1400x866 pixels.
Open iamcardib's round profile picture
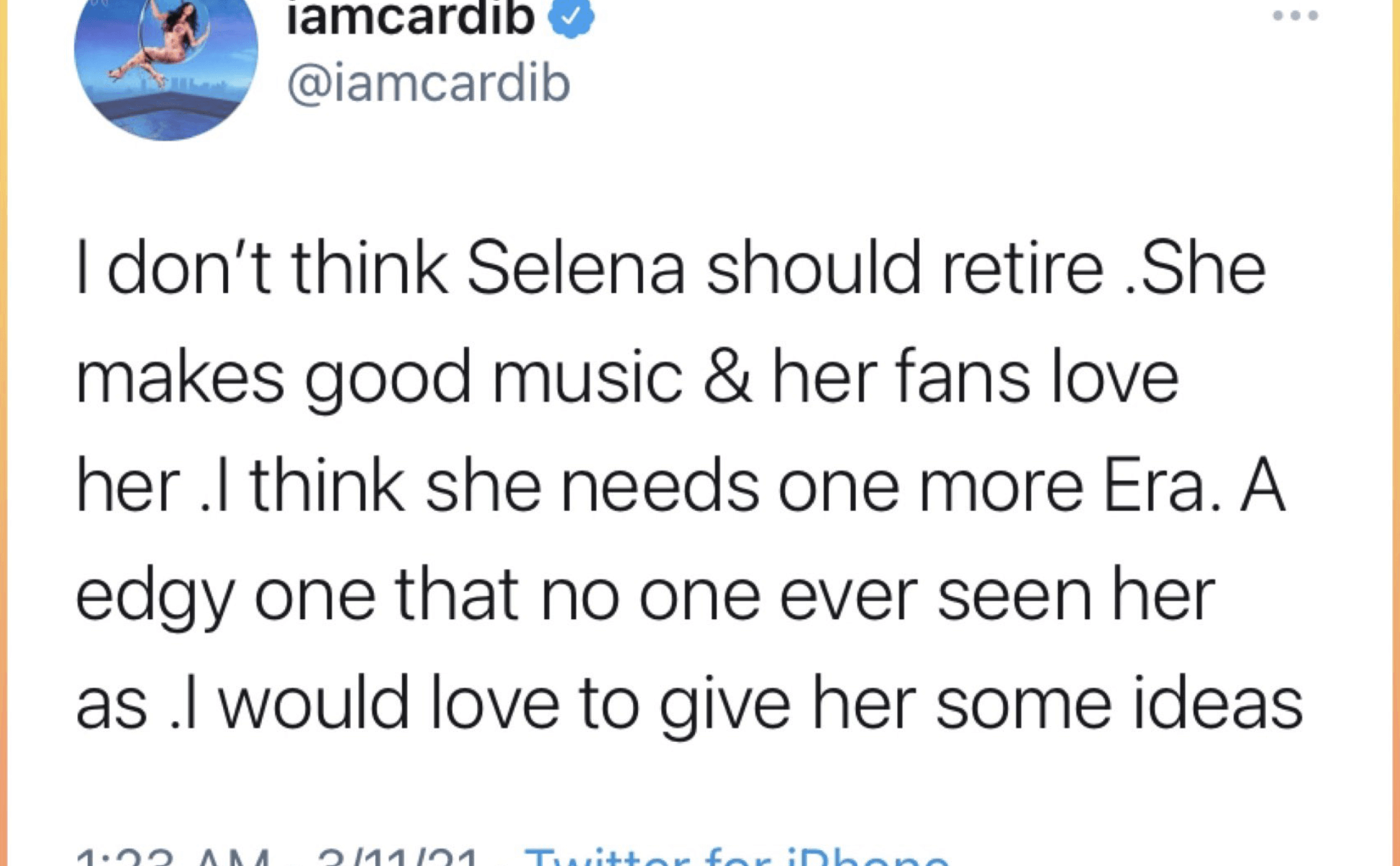[x=166, y=58]
